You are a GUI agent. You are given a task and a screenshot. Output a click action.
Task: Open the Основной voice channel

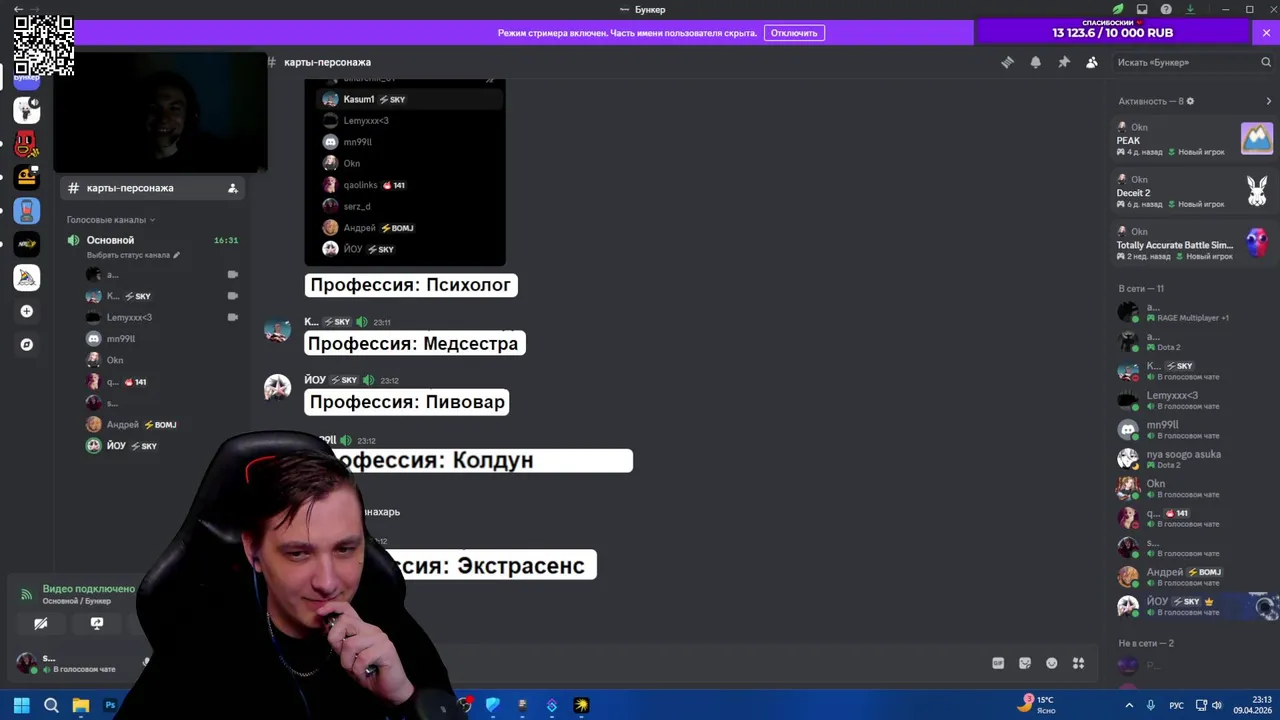point(152,240)
